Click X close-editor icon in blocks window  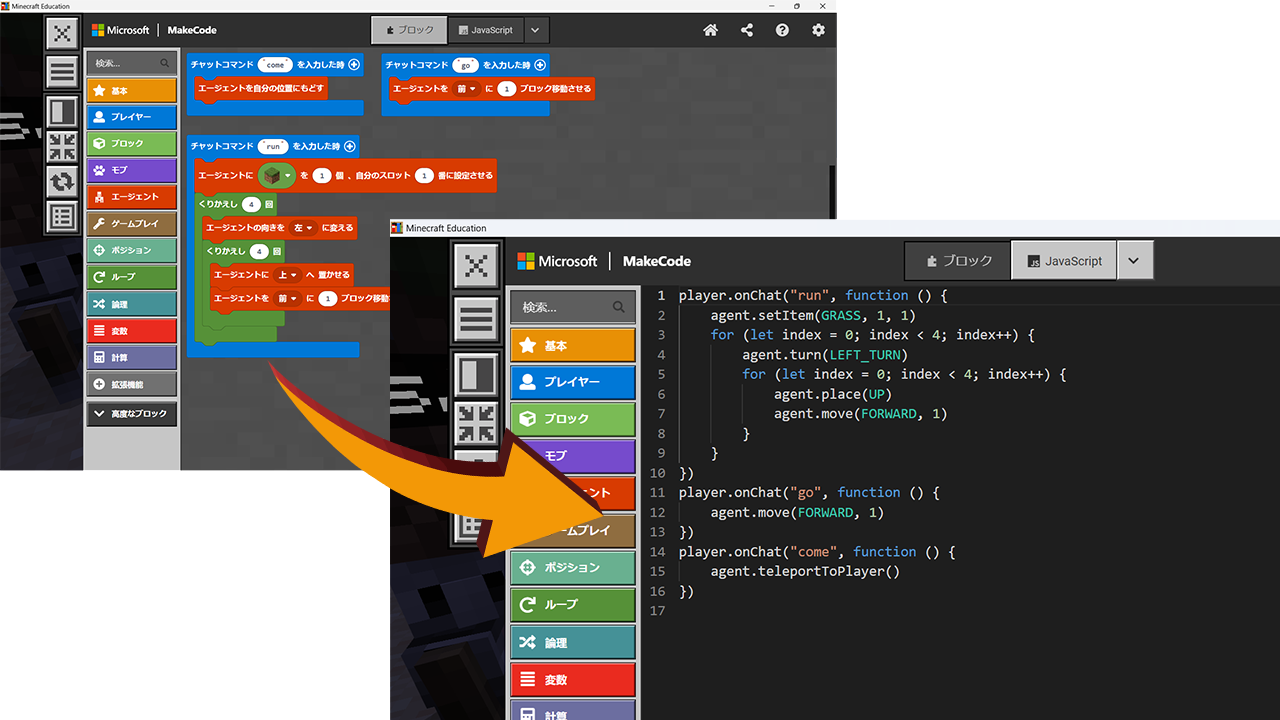click(62, 33)
